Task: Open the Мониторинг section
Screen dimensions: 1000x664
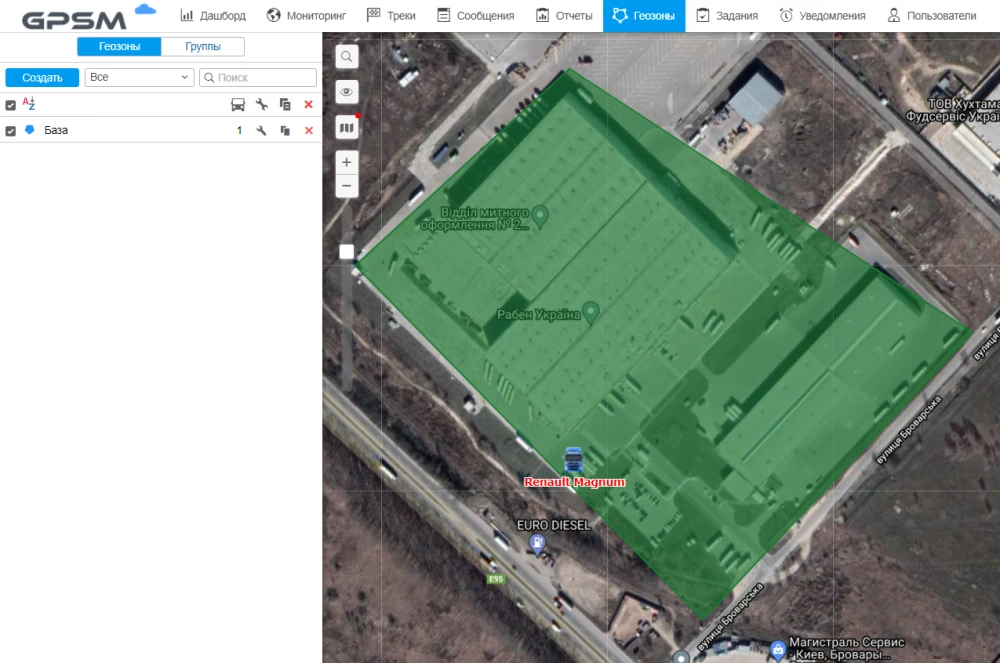Action: coord(308,16)
